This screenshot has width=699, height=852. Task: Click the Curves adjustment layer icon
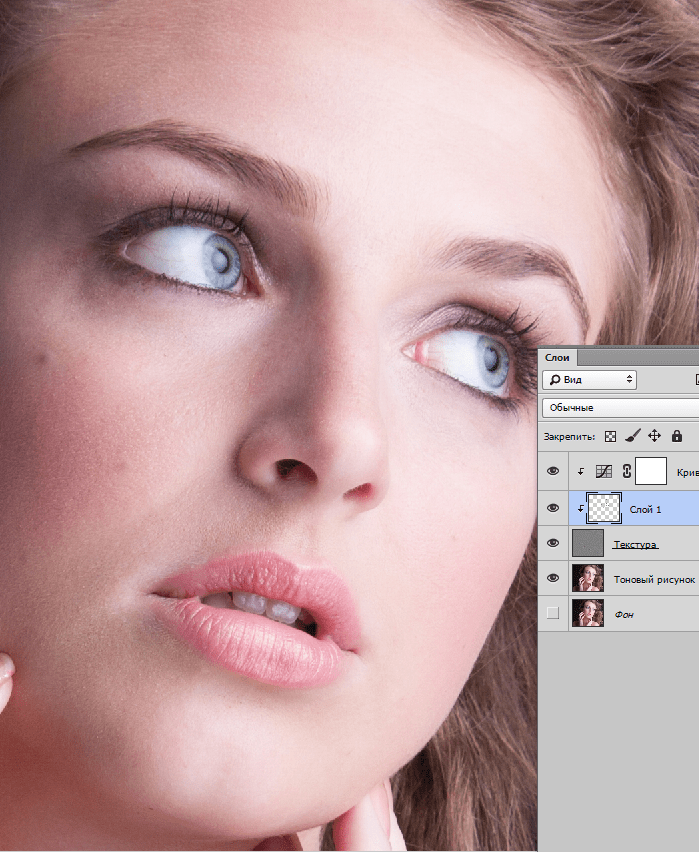[x=604, y=472]
